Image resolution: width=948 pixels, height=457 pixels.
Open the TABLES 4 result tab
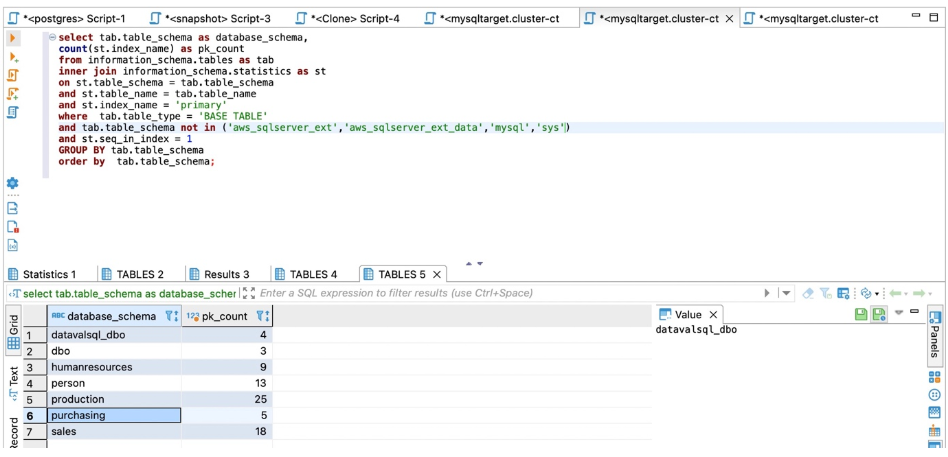(306, 274)
